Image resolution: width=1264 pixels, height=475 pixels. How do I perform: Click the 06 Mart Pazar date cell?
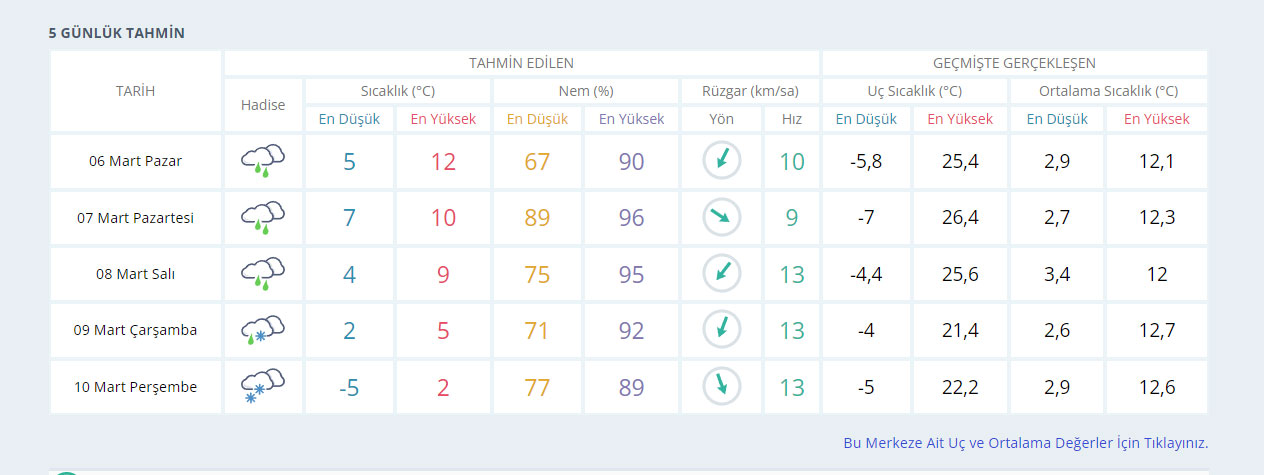coord(135,161)
